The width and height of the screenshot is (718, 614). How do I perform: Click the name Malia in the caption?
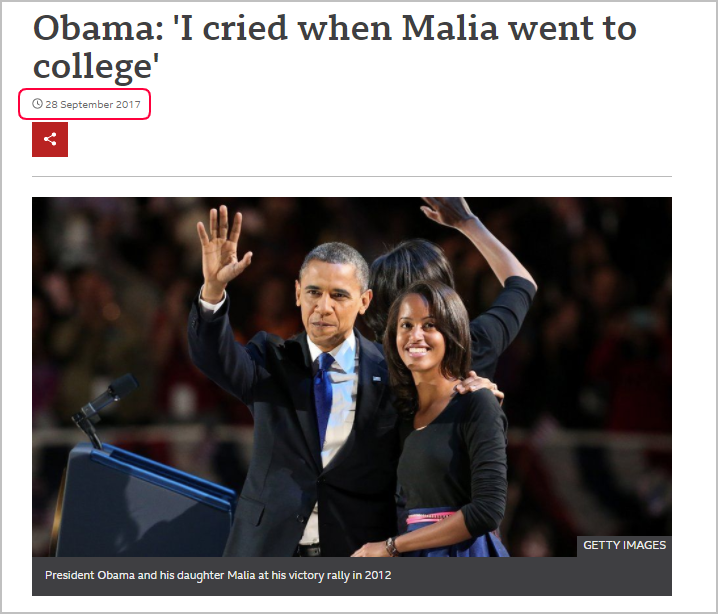[x=241, y=575]
